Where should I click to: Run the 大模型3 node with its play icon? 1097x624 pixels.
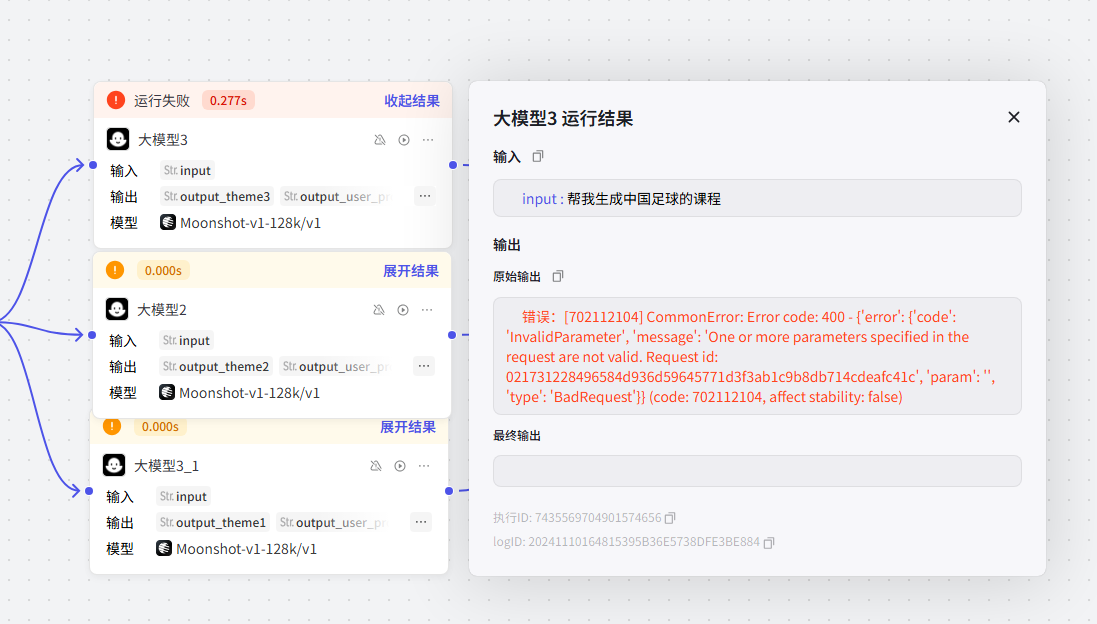point(404,140)
